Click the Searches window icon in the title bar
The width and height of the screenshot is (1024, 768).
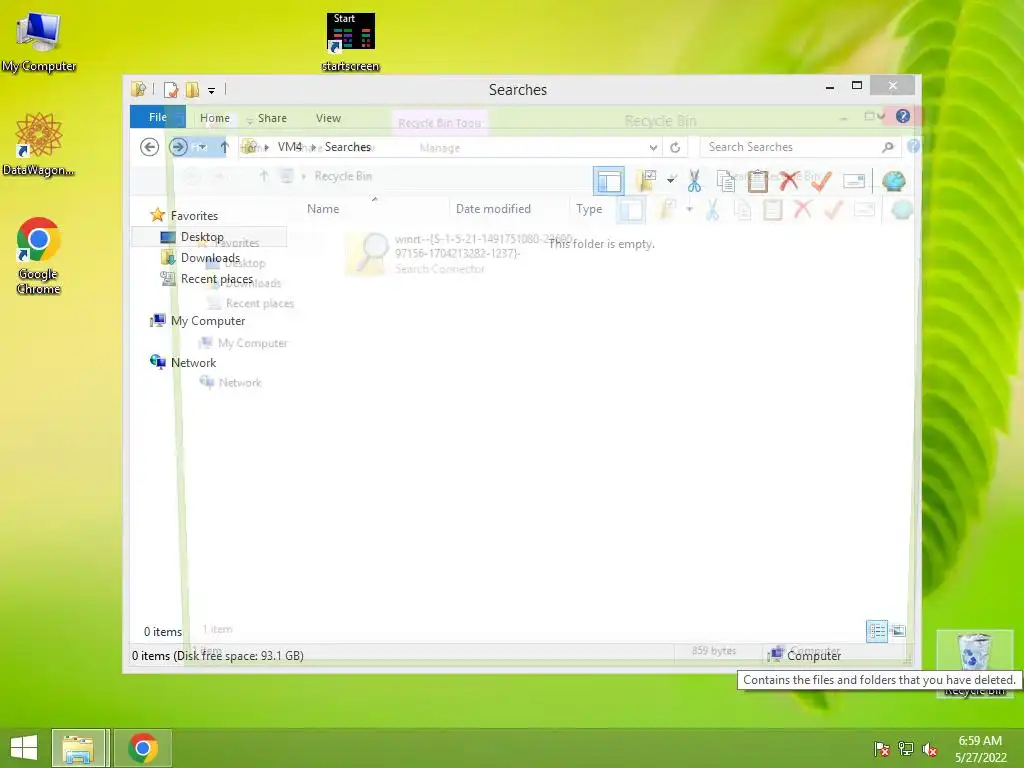(x=138, y=89)
